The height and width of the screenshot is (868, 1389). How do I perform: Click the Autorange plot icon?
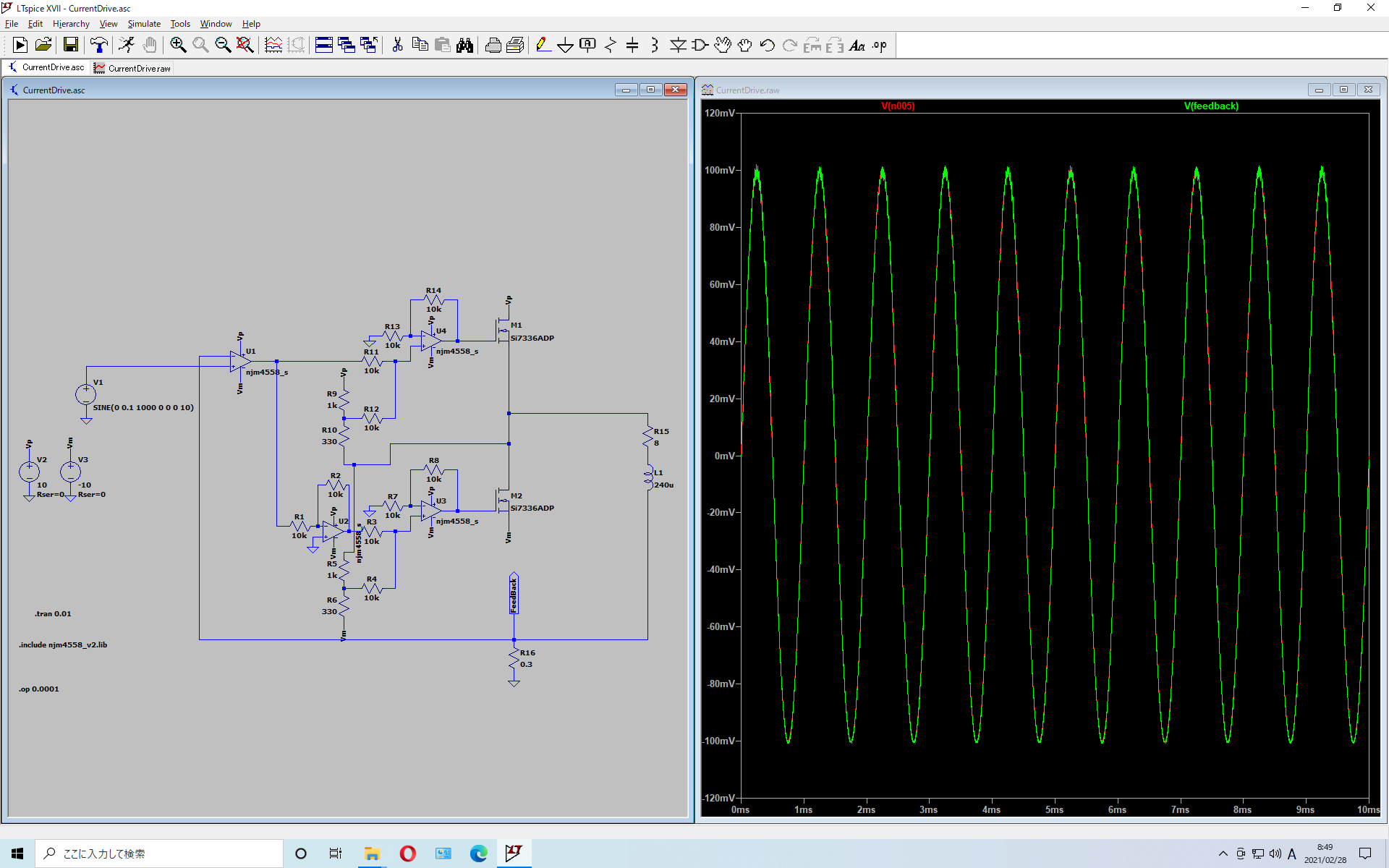(x=273, y=46)
